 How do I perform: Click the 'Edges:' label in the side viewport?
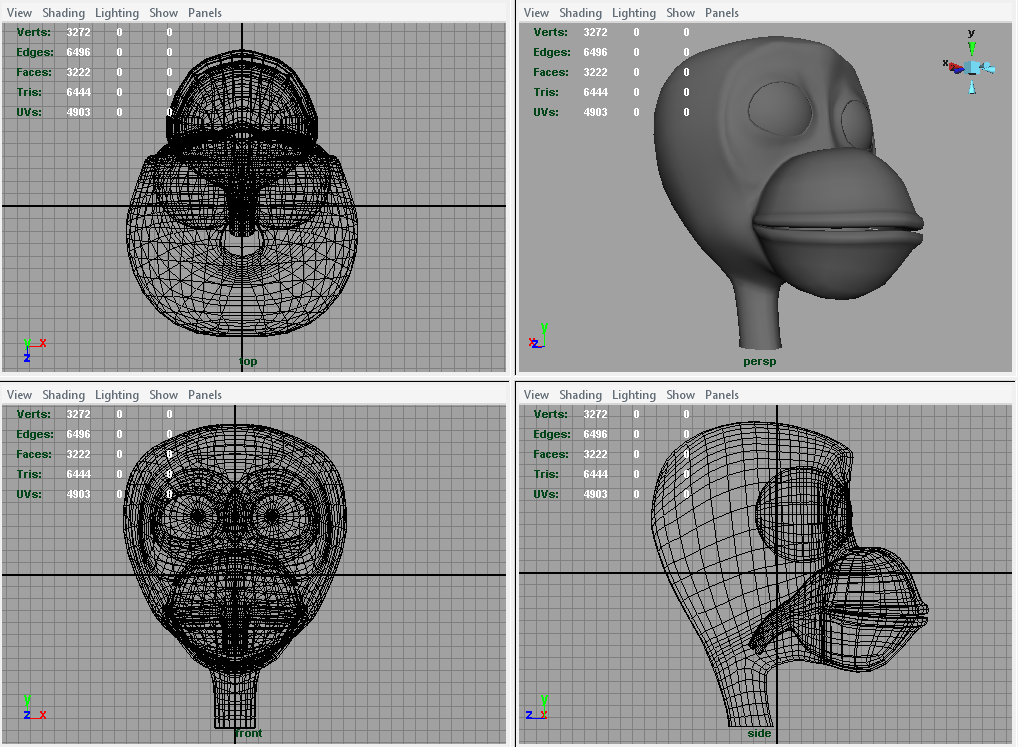[552, 434]
